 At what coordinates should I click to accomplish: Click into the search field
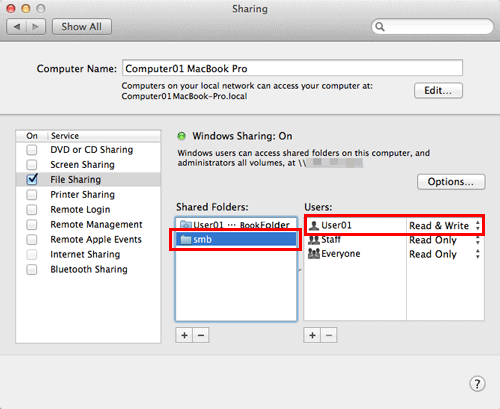tap(432, 27)
